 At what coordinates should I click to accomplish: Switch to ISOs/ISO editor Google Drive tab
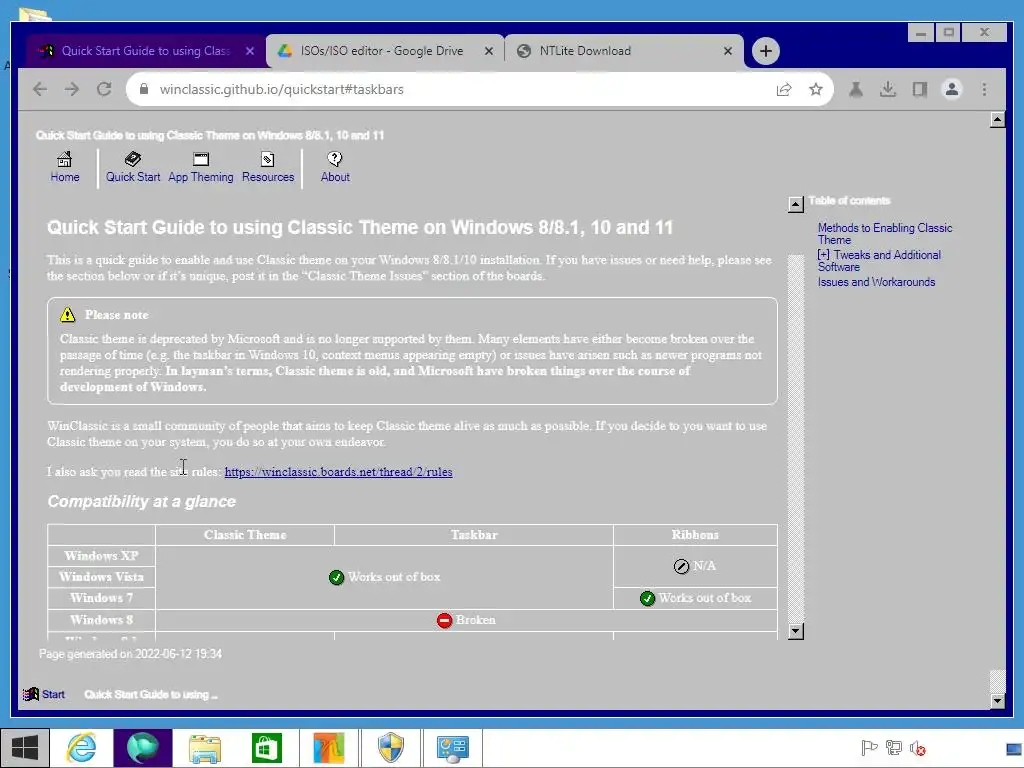click(x=382, y=51)
